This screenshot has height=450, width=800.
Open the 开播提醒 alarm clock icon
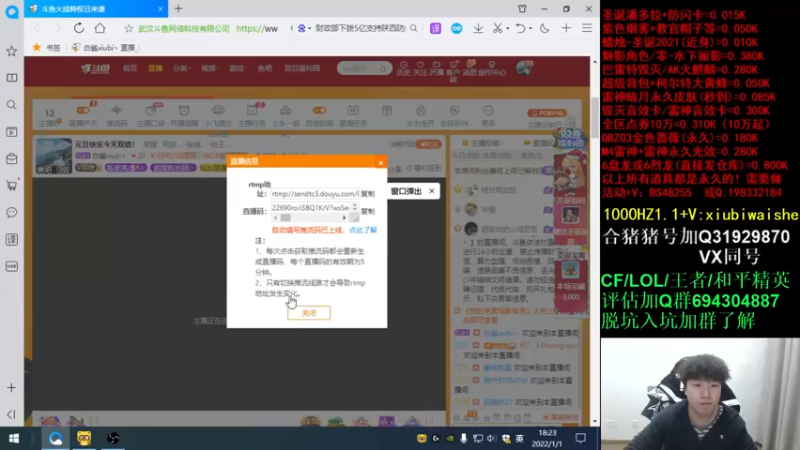(184, 110)
